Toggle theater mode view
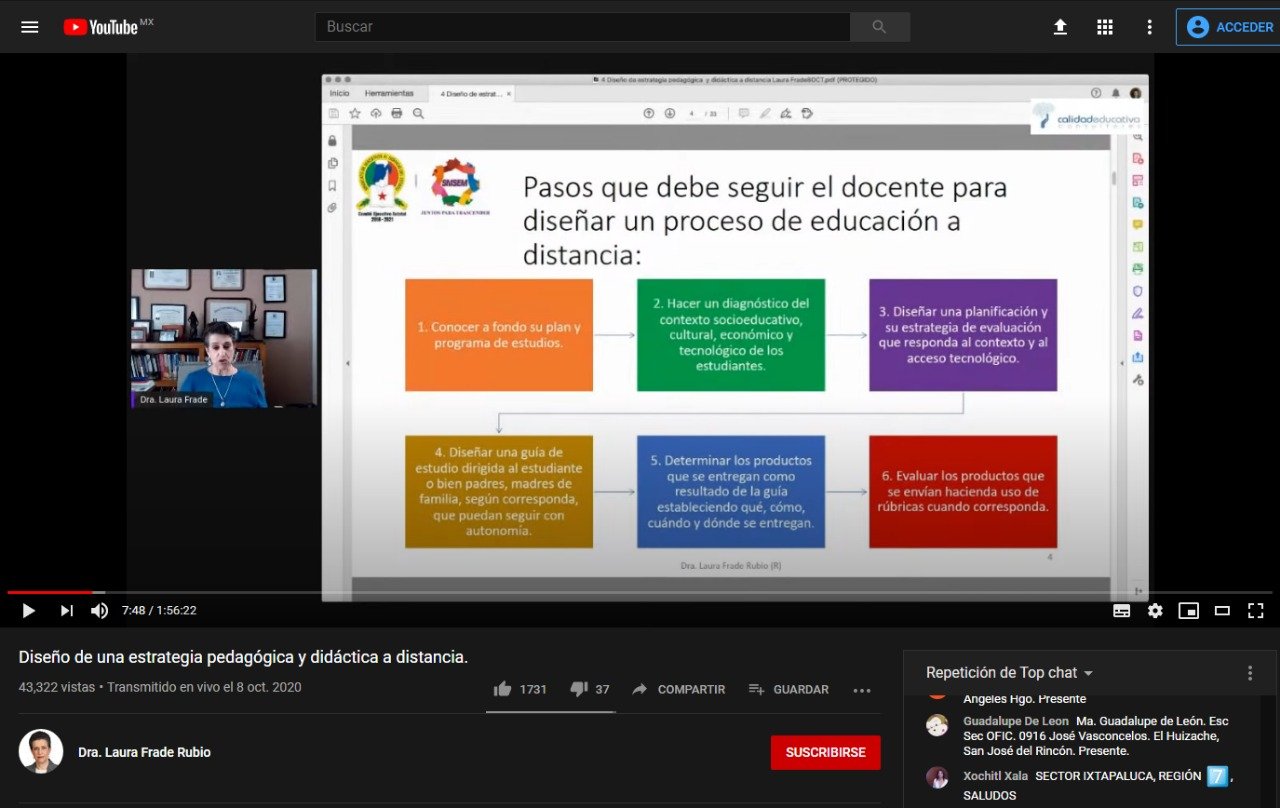1280x808 pixels. pyautogui.click(x=1222, y=610)
